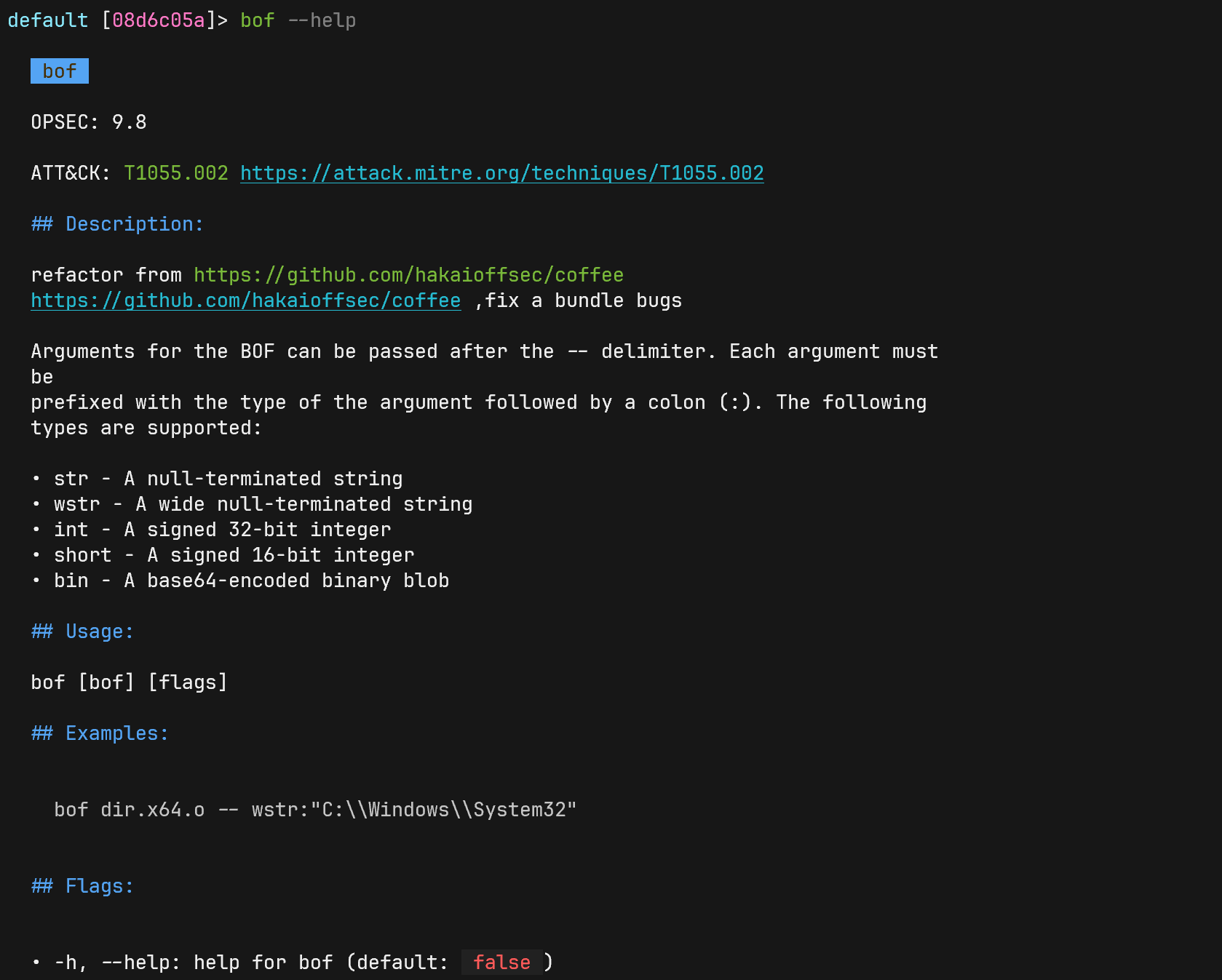
Task: Click the OPSEC 9.8 score line
Action: [89, 122]
